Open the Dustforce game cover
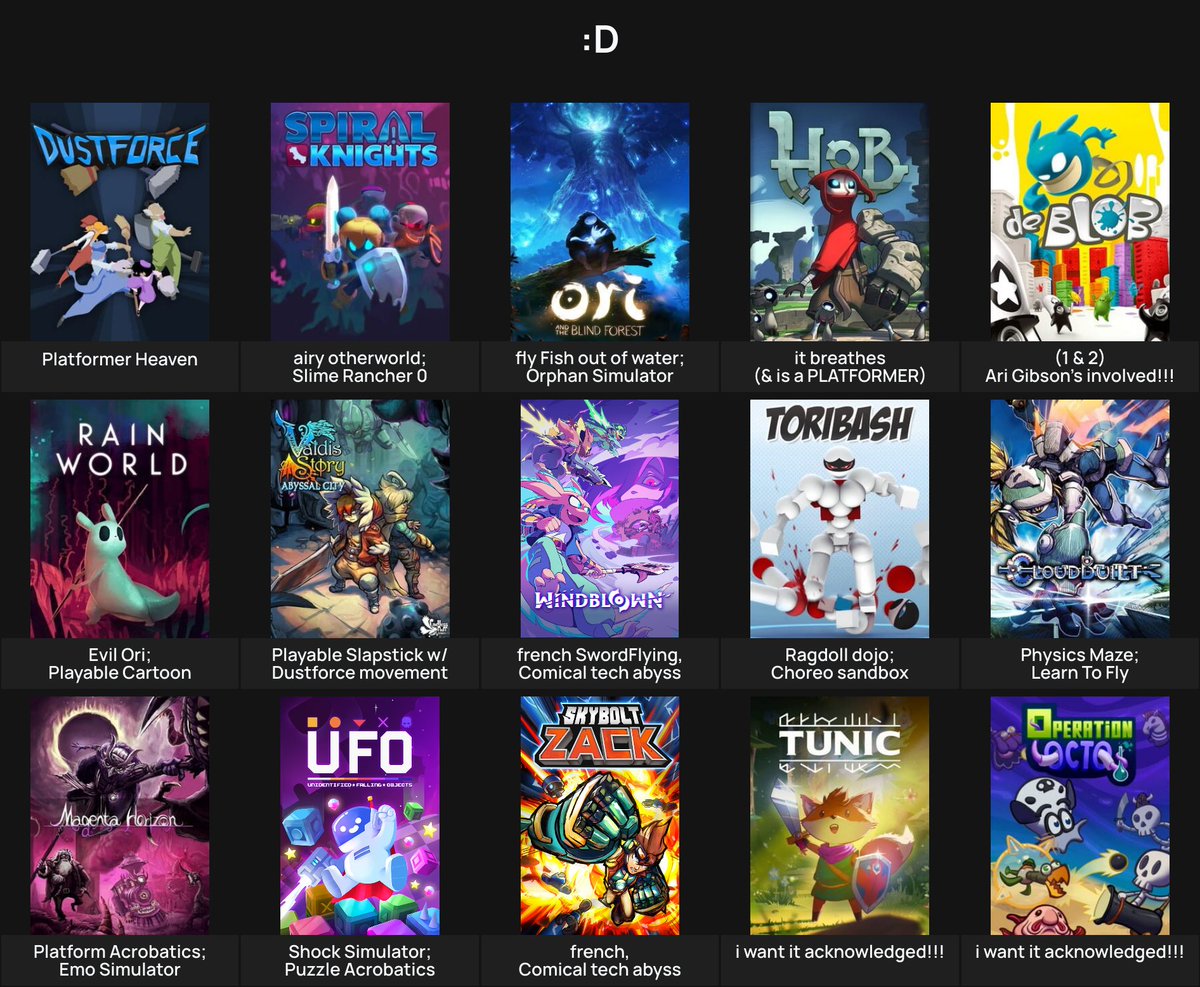 tap(120, 222)
